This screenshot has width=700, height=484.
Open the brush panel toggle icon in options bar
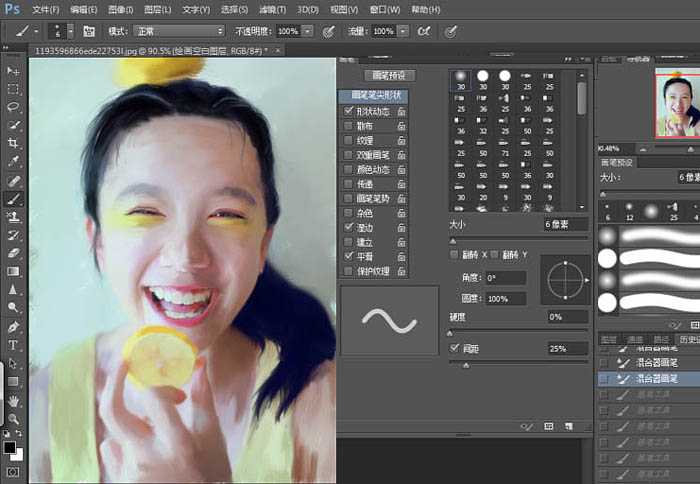[89, 32]
